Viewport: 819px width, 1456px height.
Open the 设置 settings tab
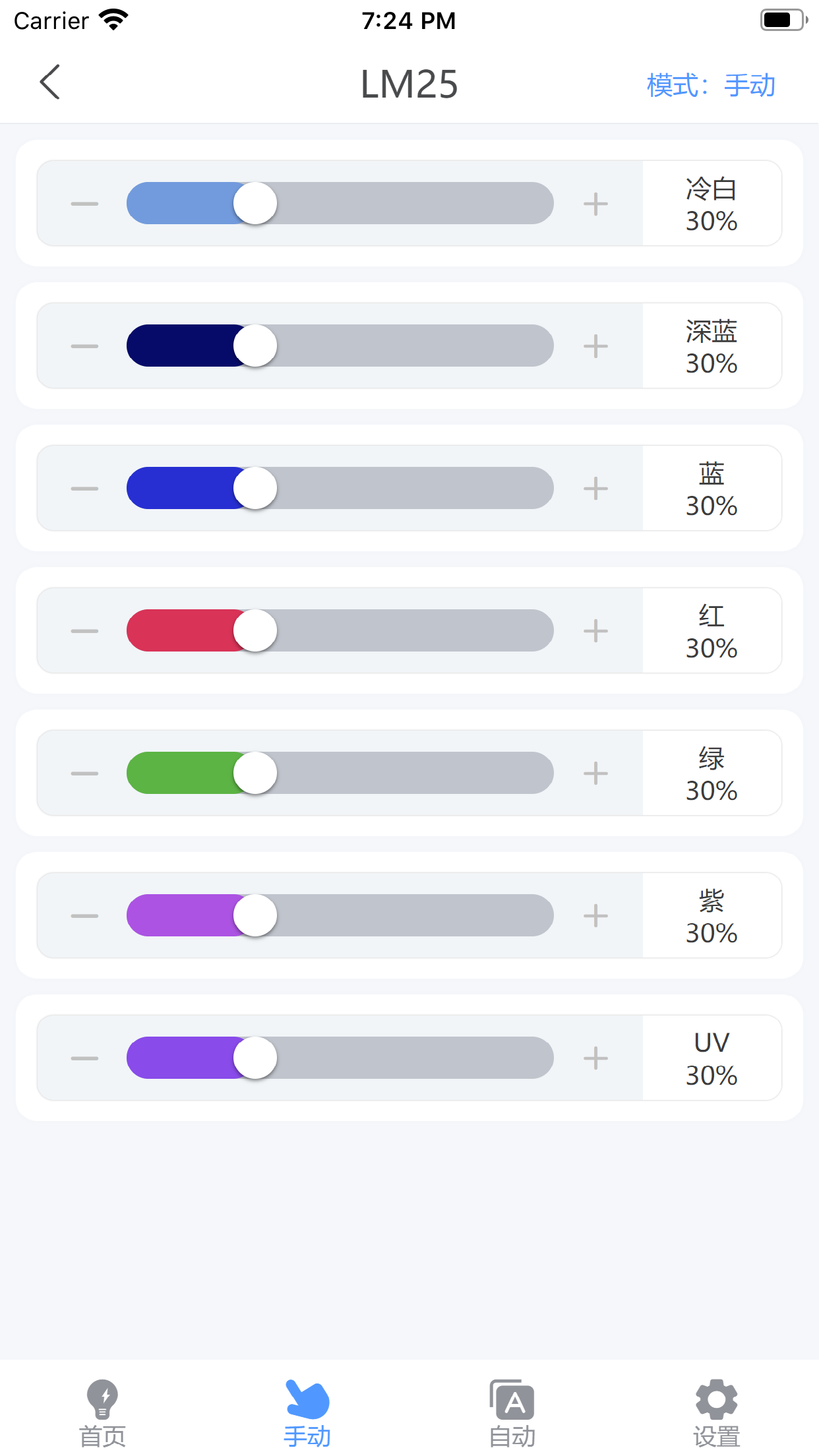[716, 1413]
